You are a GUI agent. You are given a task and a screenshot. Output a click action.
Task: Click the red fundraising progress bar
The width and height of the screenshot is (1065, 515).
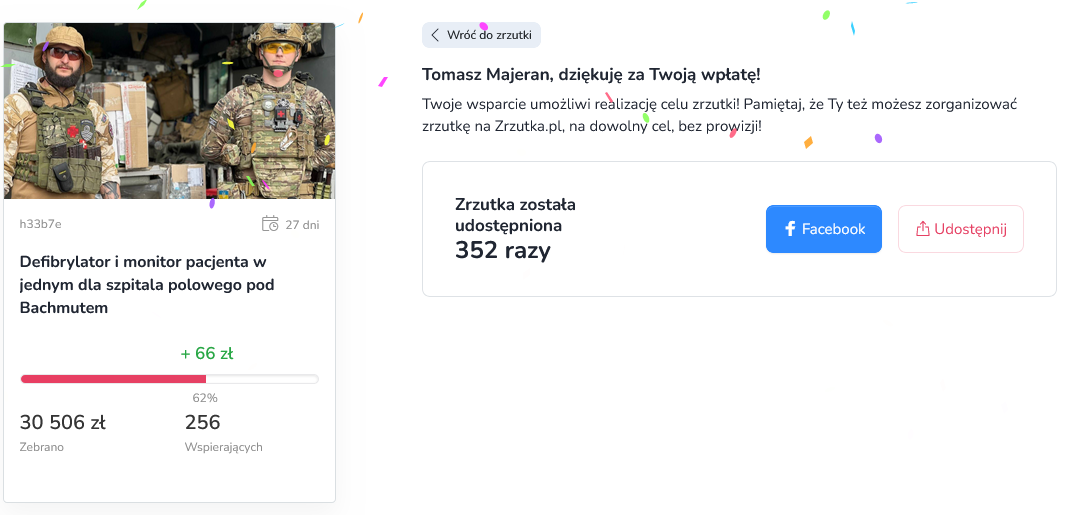[114, 379]
